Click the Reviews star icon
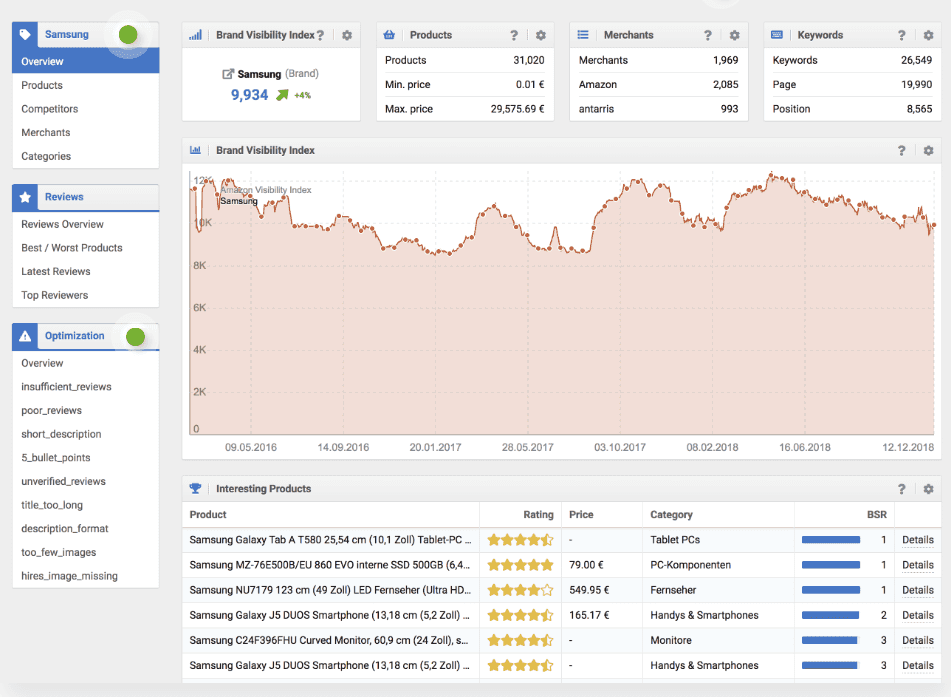Screen dimensions: 951x697 (x=25, y=197)
